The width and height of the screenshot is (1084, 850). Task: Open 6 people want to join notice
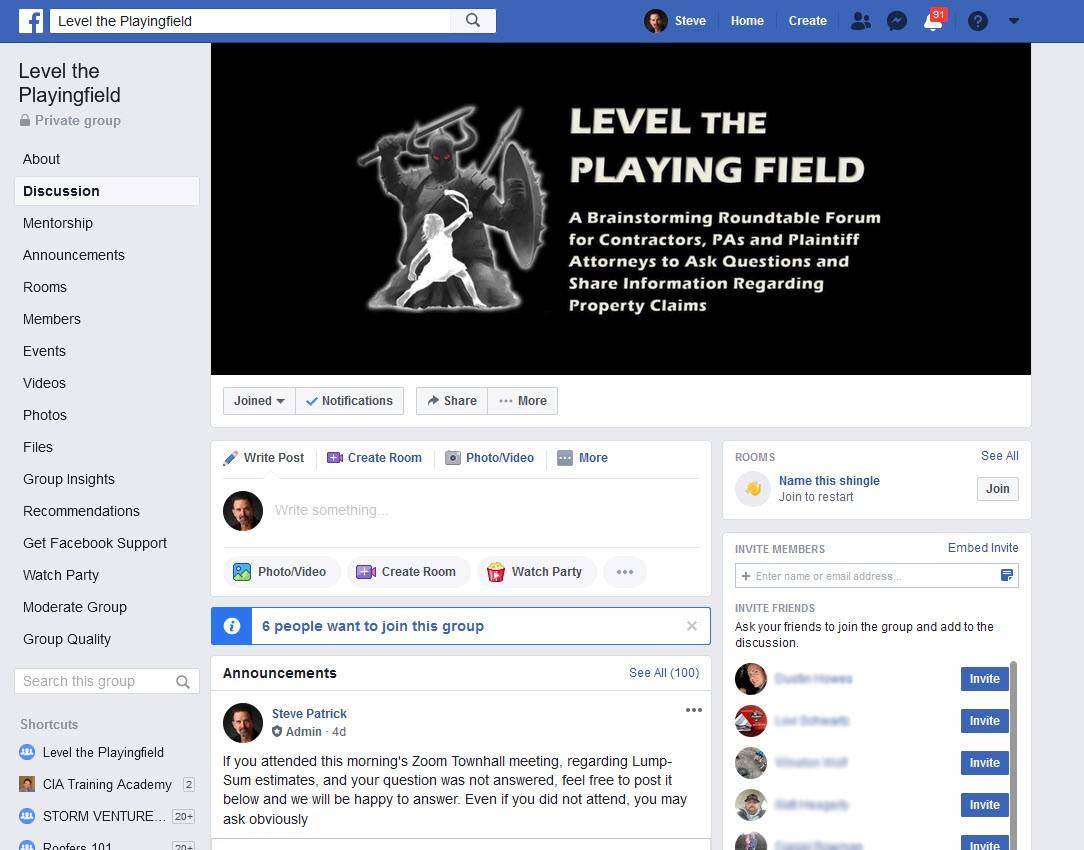(x=373, y=626)
